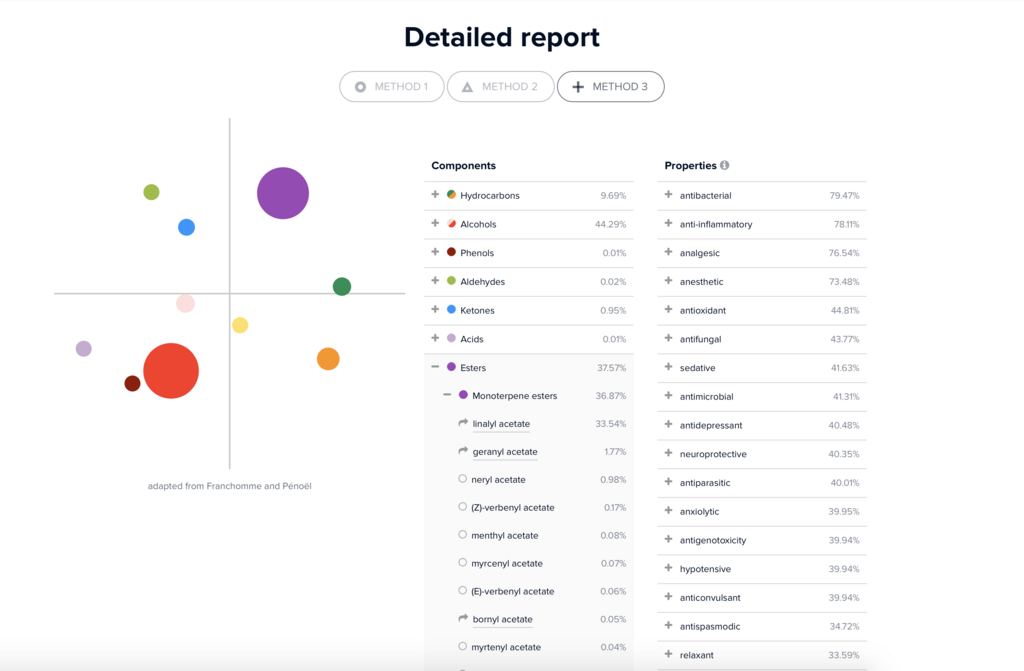The width and height of the screenshot is (1024, 671).
Task: Expand the antidepressant property row
Action: point(668,425)
